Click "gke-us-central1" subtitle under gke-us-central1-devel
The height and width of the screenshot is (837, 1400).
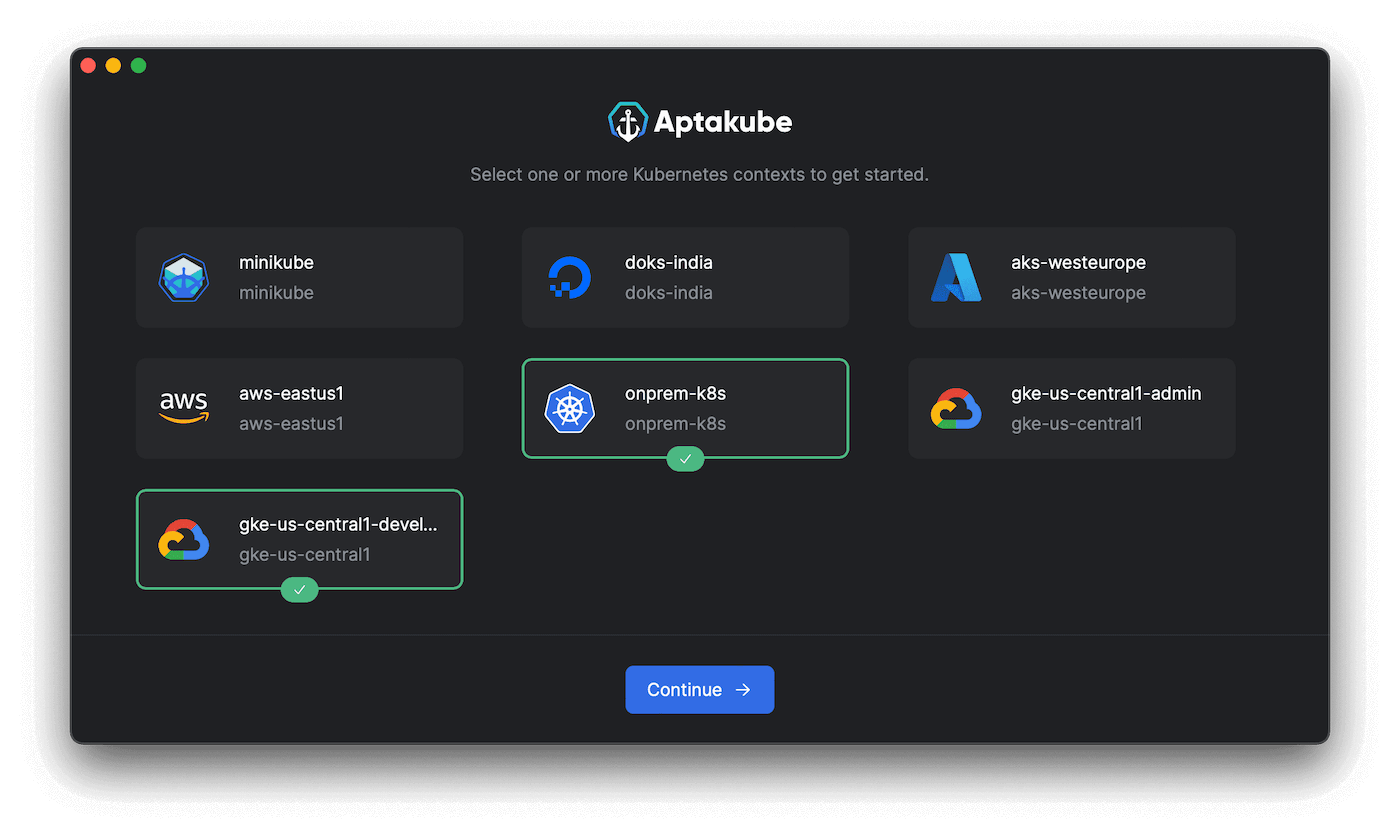point(304,555)
